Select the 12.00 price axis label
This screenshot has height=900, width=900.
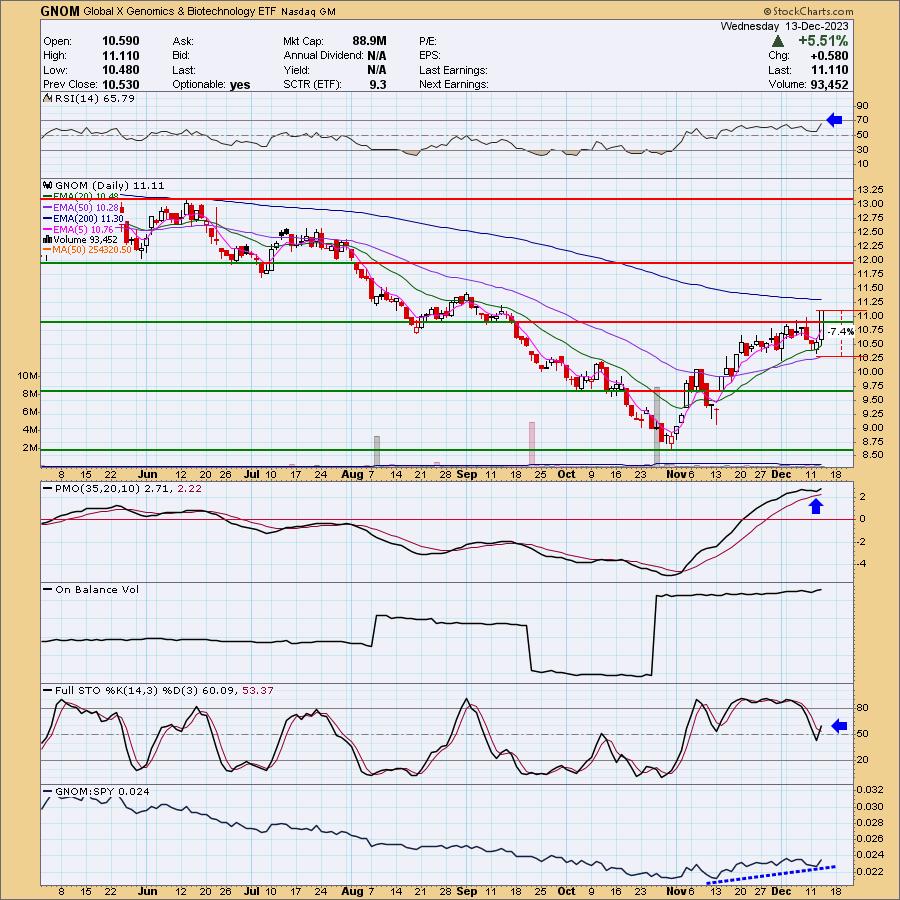coord(871,259)
